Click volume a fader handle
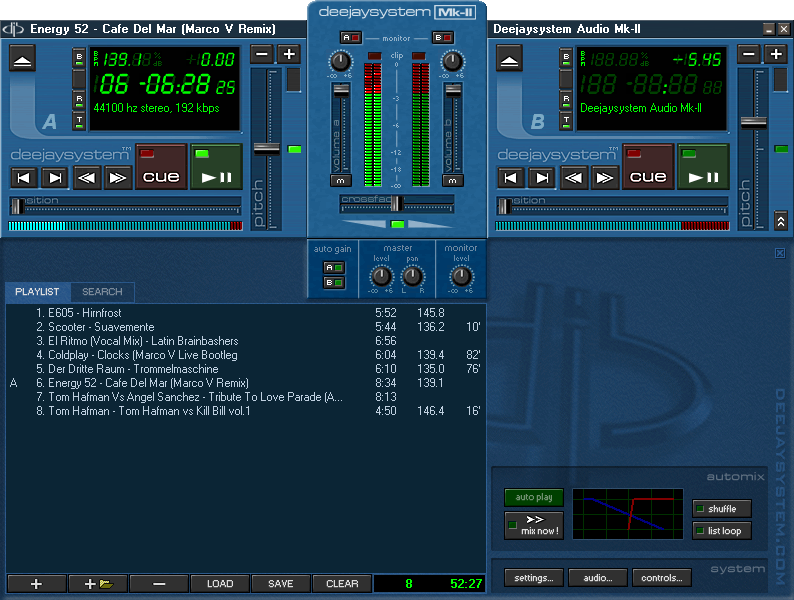This screenshot has width=794, height=600. tap(341, 91)
